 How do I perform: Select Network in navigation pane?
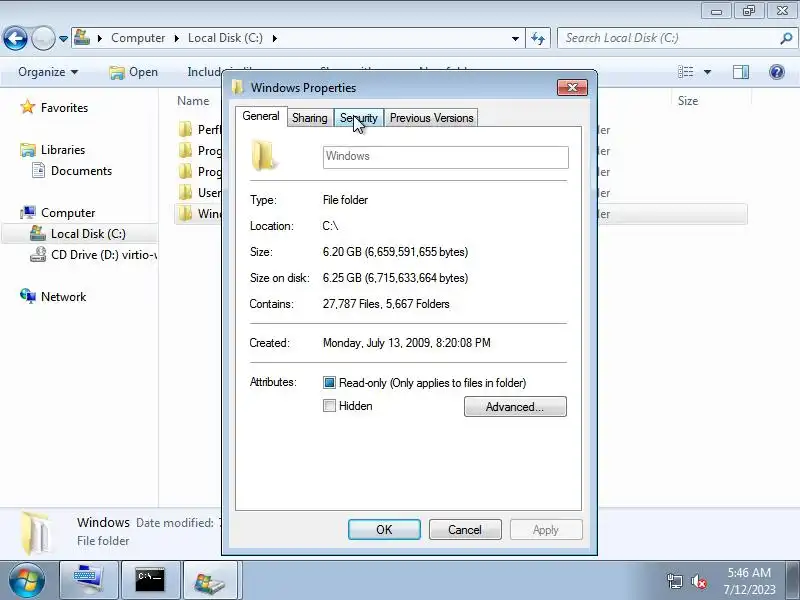[63, 297]
